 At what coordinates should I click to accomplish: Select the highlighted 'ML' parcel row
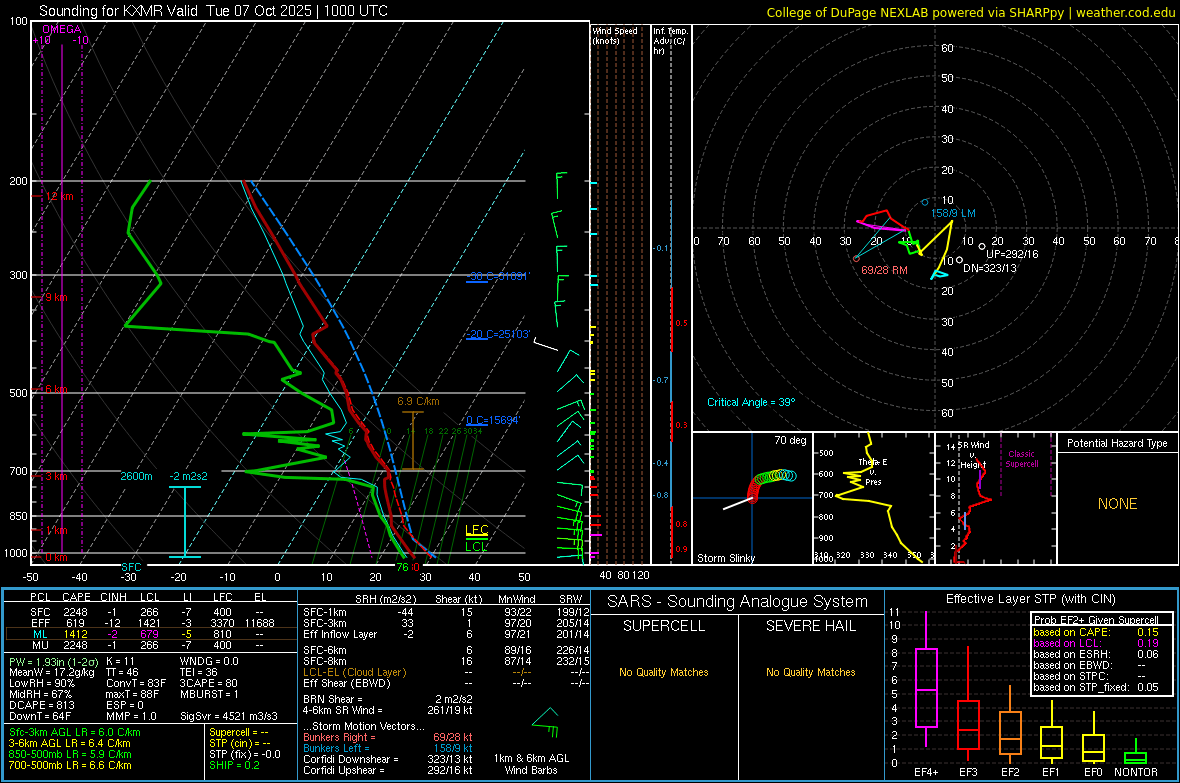click(x=151, y=635)
